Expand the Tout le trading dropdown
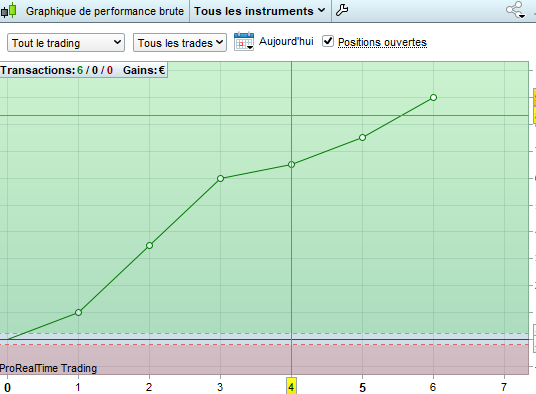Viewport: 536px width, 394px height. (x=66, y=43)
